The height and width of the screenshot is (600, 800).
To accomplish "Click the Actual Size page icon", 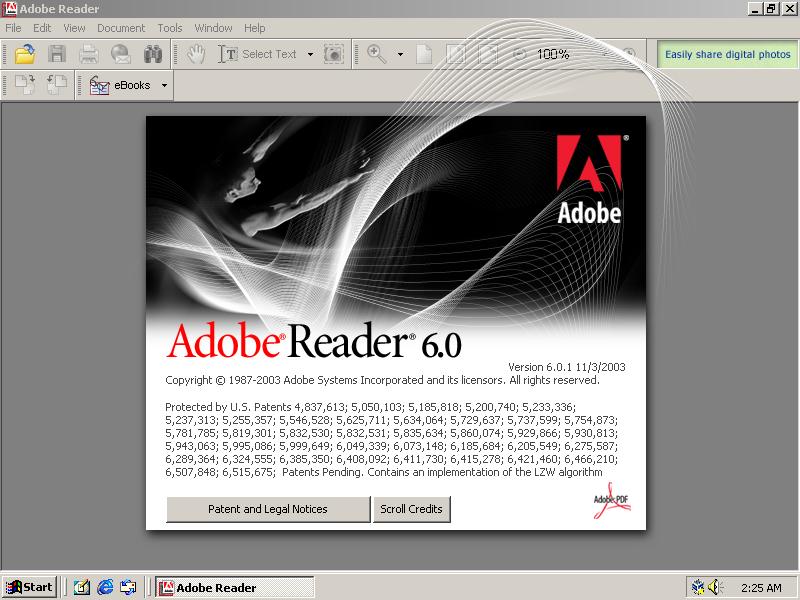I will (x=424, y=54).
